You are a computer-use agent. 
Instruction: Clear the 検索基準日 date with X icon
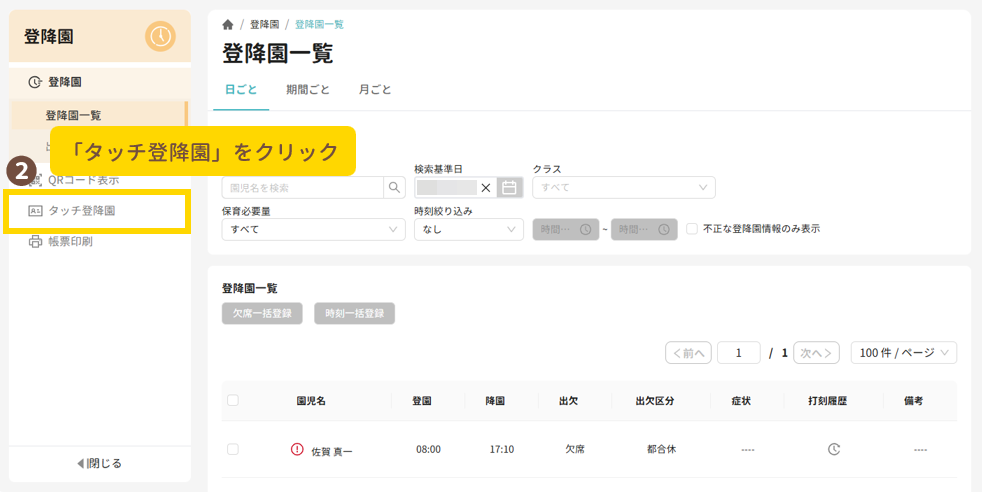486,187
